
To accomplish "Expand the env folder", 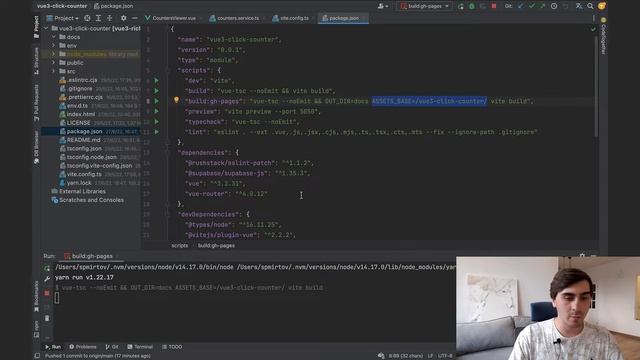I will 53,45.
